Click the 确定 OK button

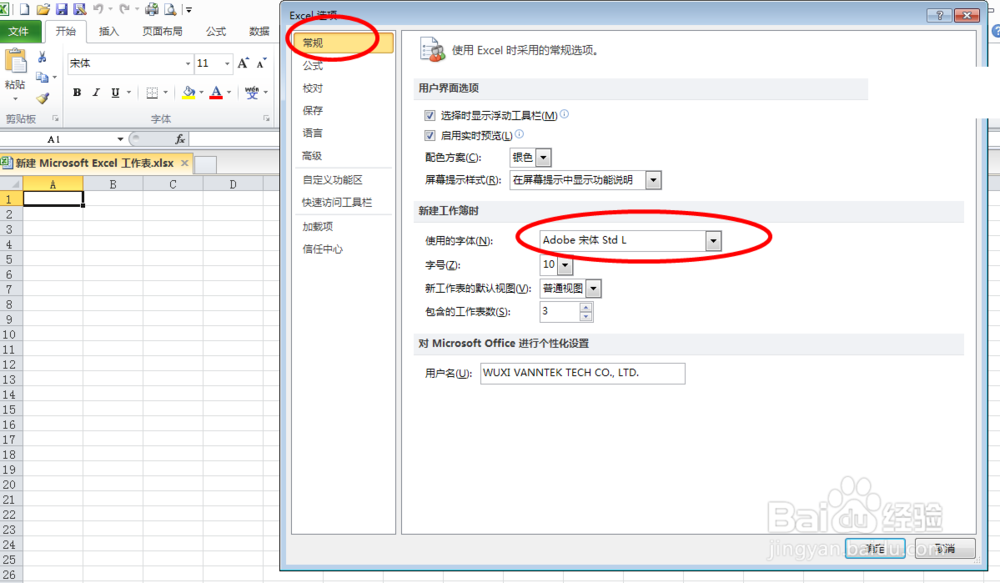(875, 548)
